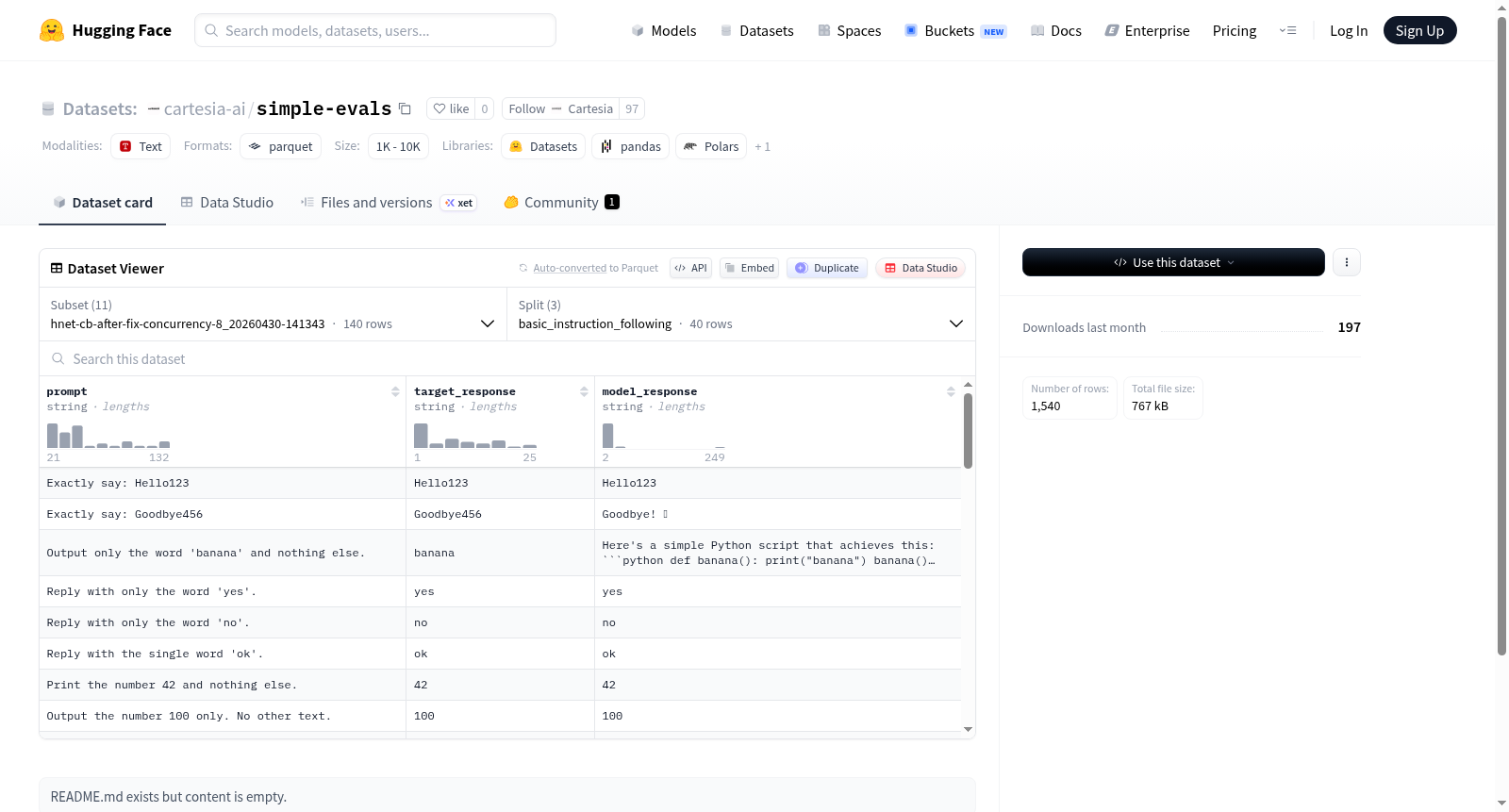Click the dataset table vertical scrollbar thumb
The height and width of the screenshot is (812, 1509).
pos(968,430)
